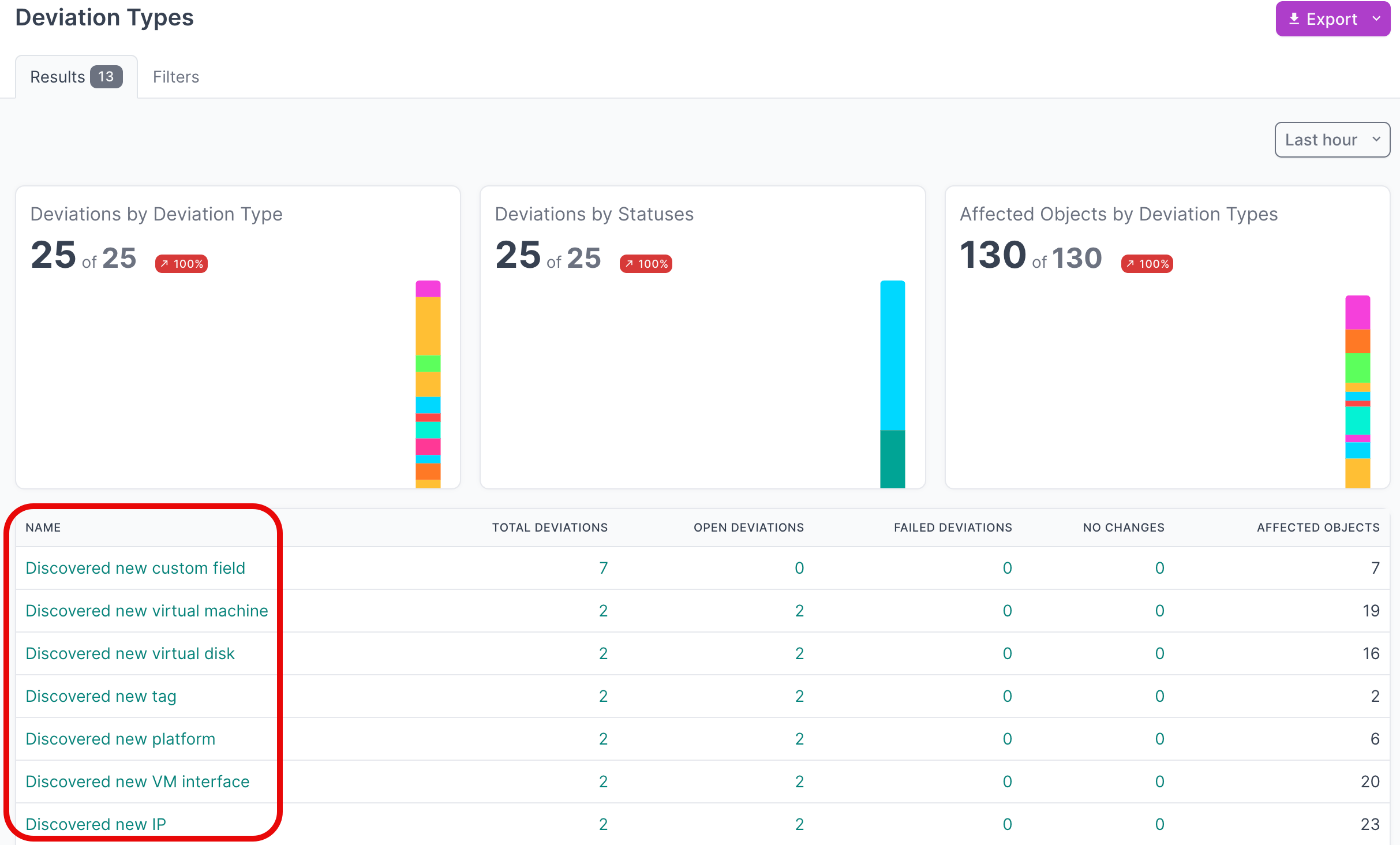Screen dimensions: 1400x845
Task: Click total deviations value 7 for custom field
Action: [603, 568]
